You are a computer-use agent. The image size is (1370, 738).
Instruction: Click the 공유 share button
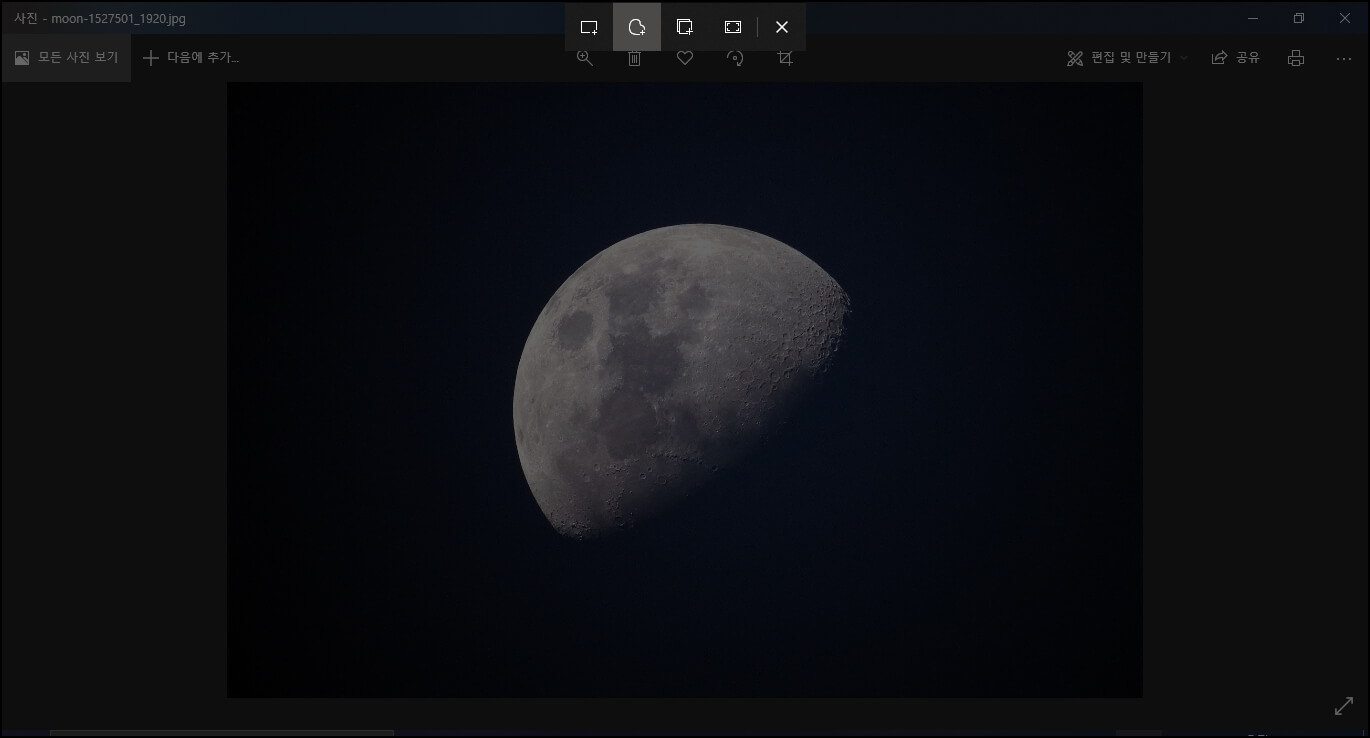1235,58
